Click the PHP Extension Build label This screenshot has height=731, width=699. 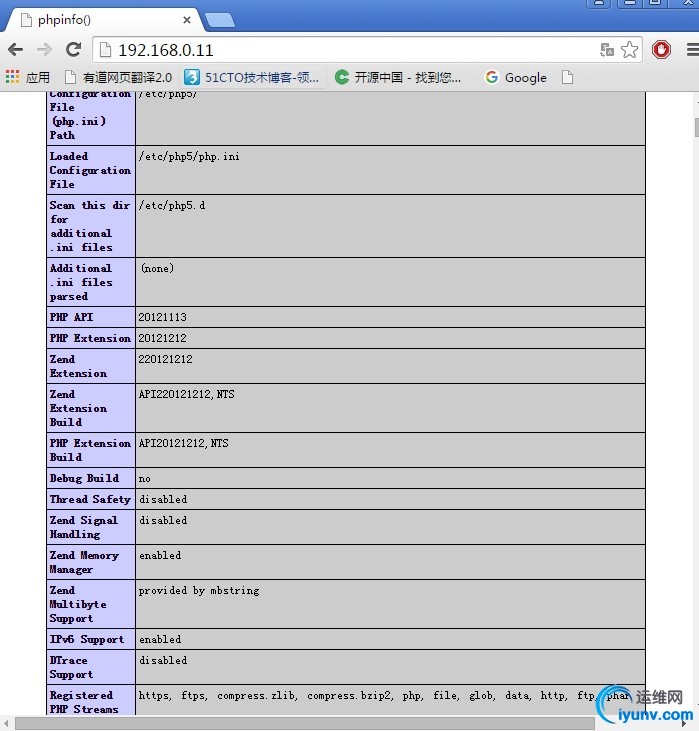(x=90, y=450)
